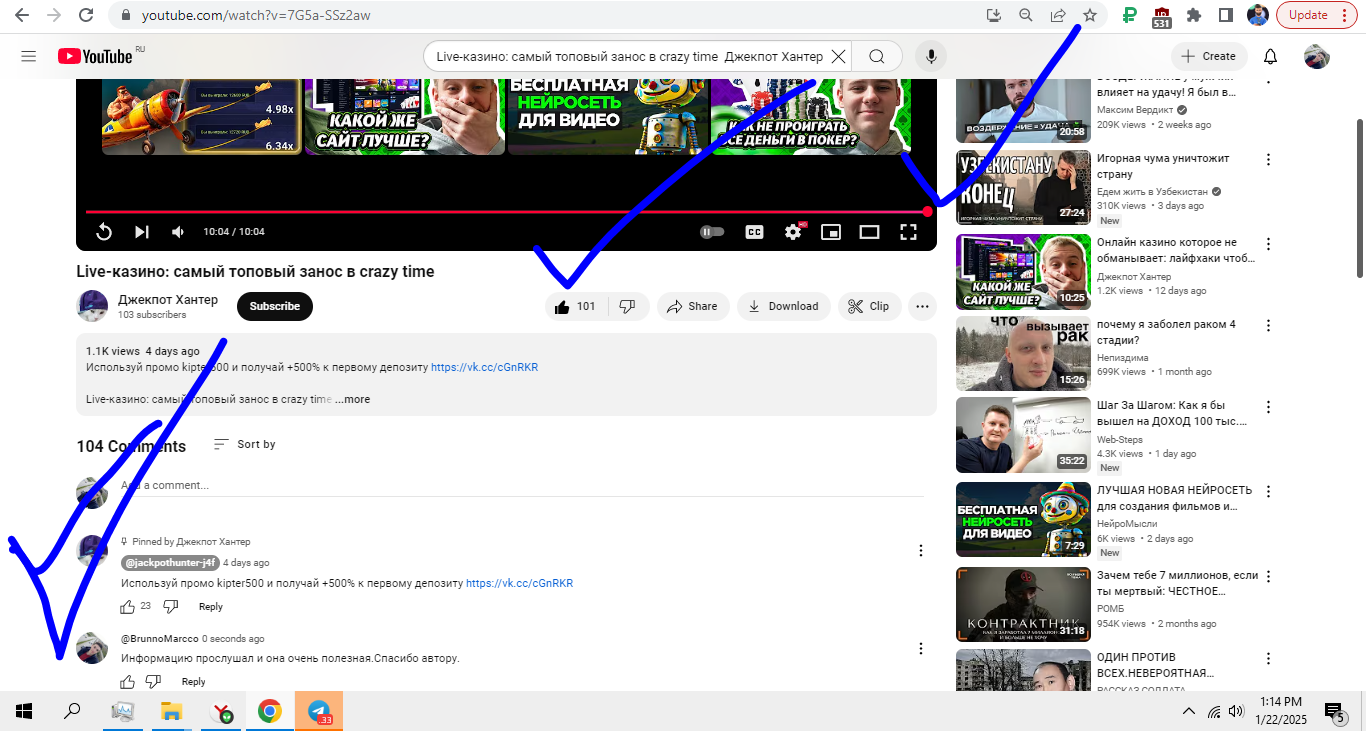Like the pinned comment with 23 likes

(128, 607)
